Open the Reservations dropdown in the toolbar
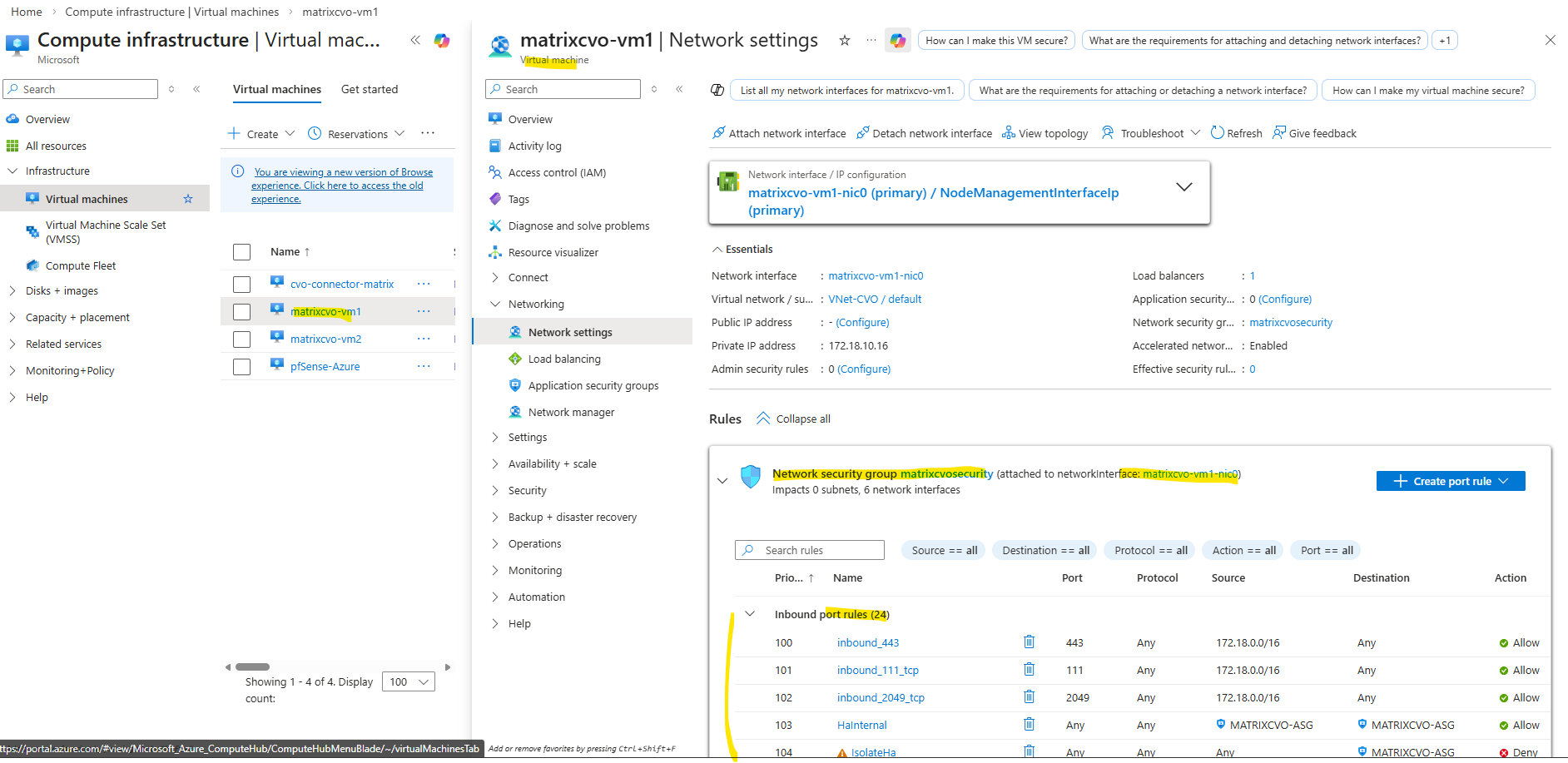The width and height of the screenshot is (1568, 763). click(x=356, y=133)
